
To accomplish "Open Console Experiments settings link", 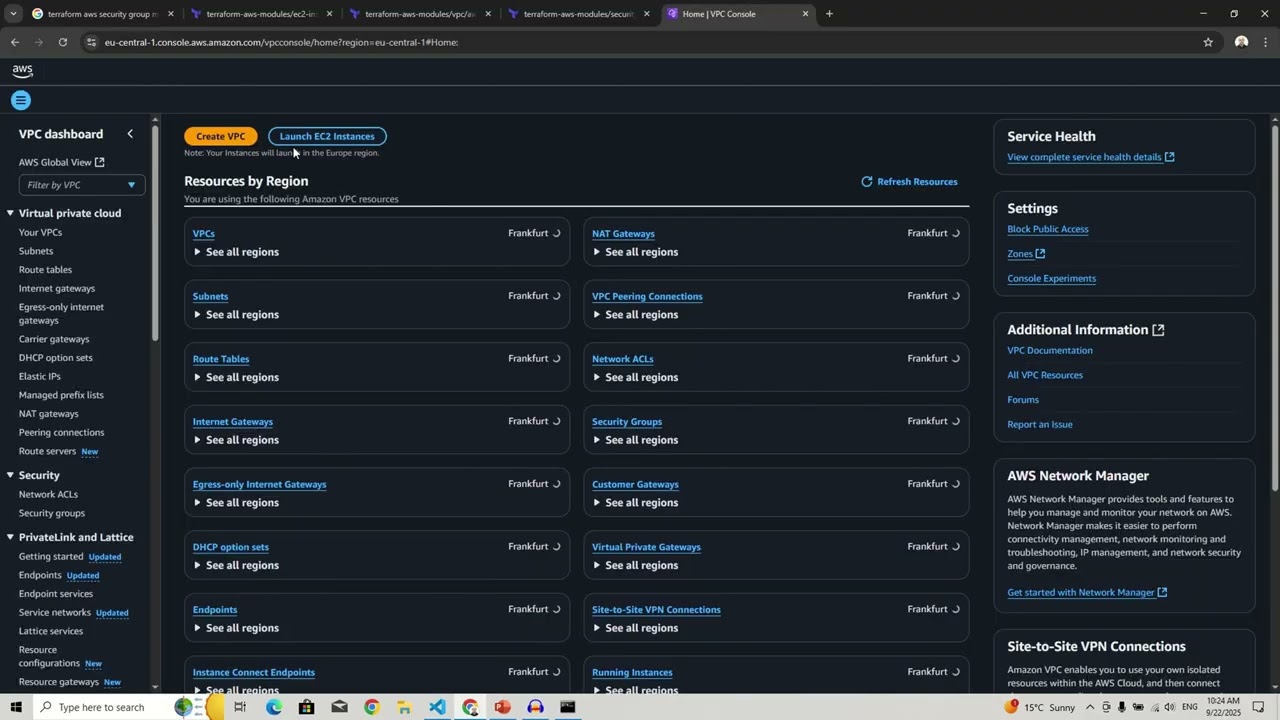I will click(1051, 278).
